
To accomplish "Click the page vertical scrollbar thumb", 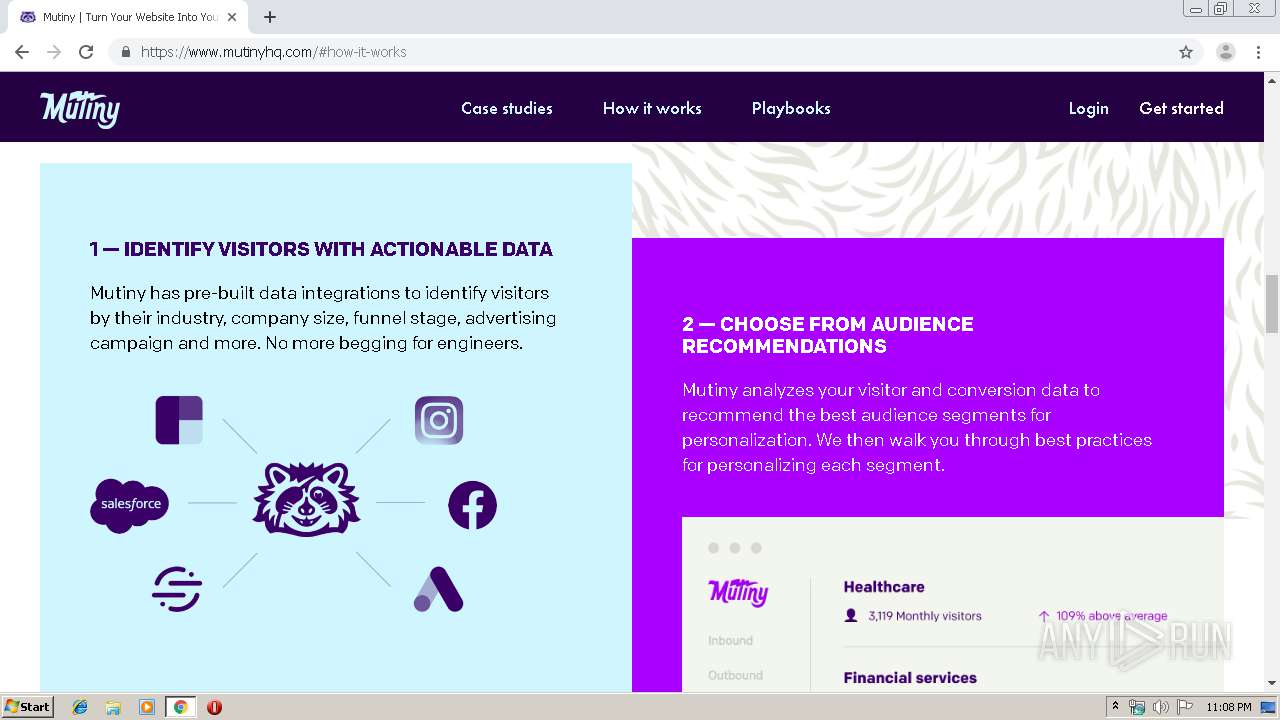I will (x=1272, y=303).
